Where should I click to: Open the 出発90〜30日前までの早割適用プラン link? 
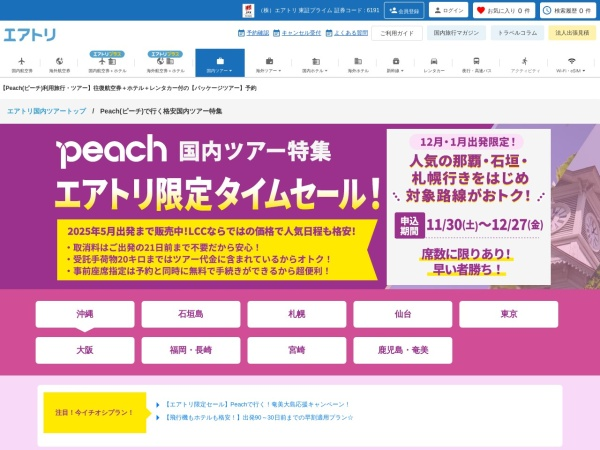pos(258,417)
